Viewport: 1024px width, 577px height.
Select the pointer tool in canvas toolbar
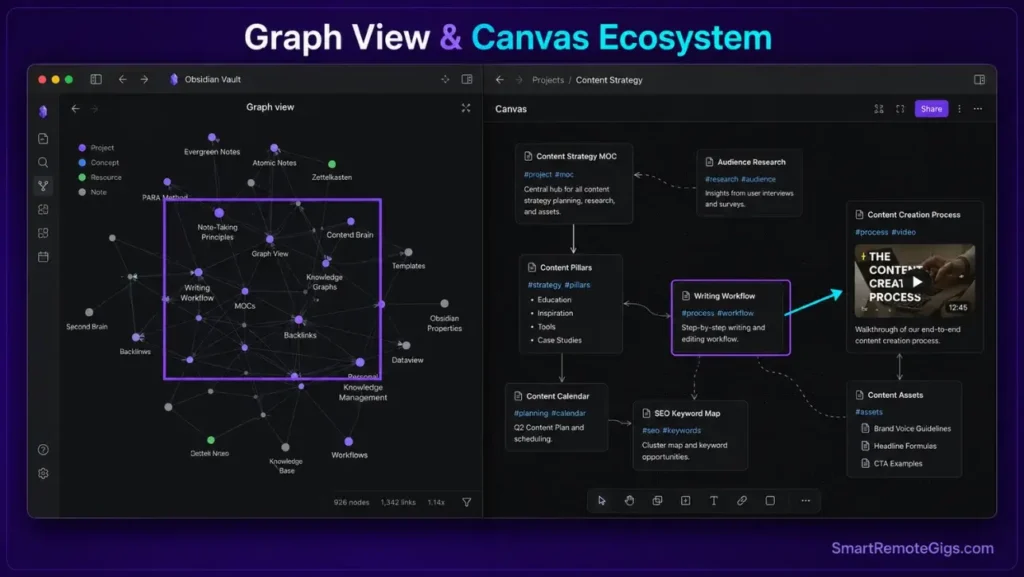coord(601,501)
